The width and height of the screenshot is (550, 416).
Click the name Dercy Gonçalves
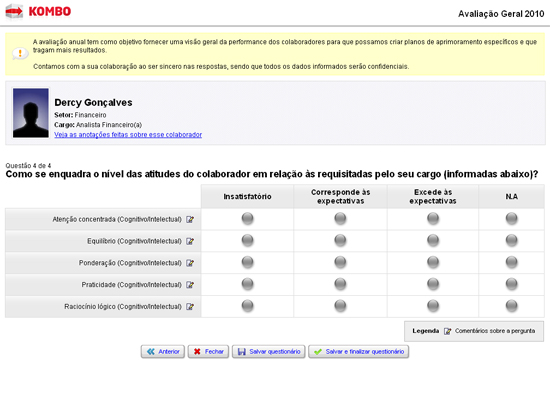93,102
